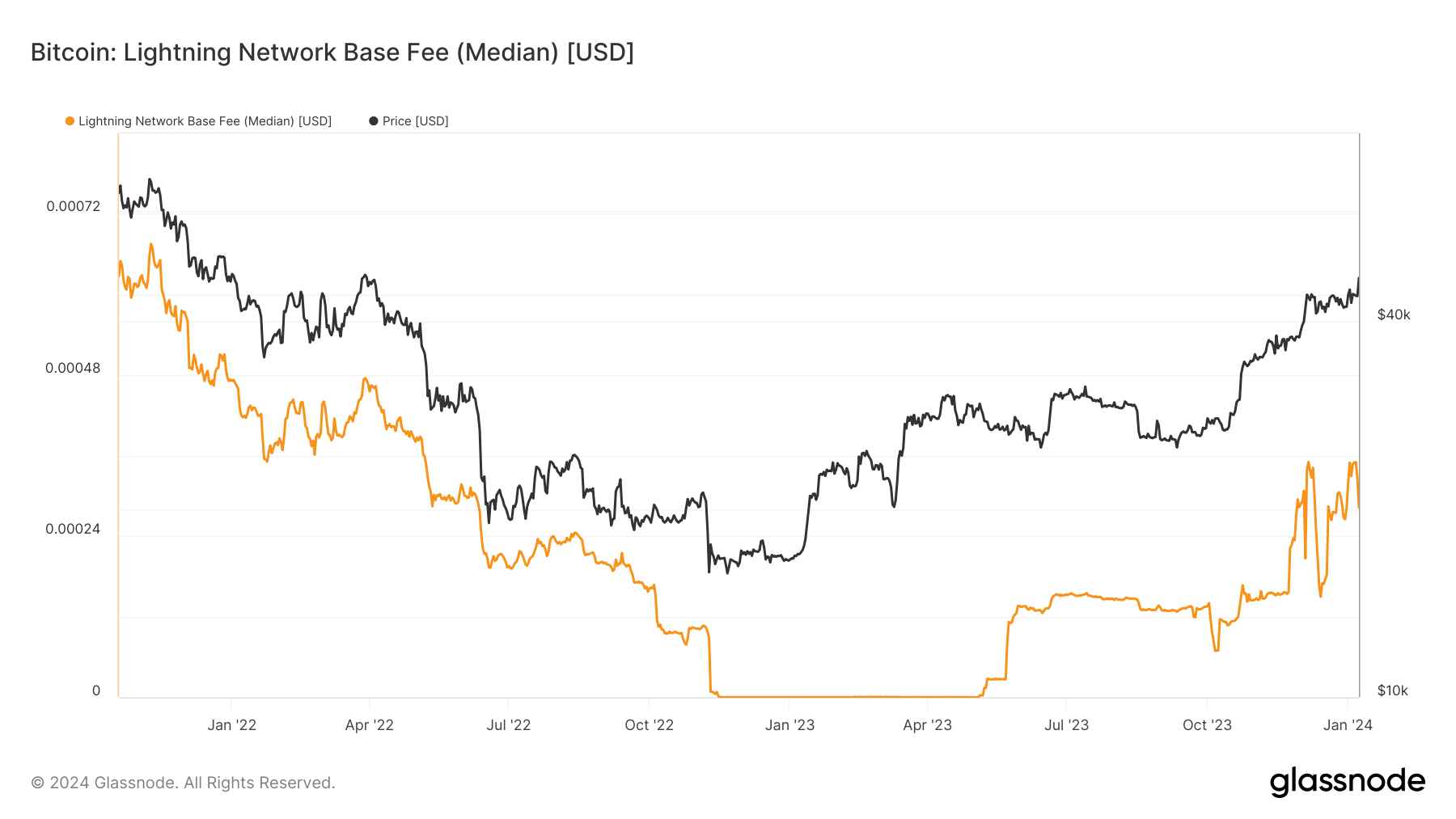Click the $40k right axis label
Viewport: 1456px width, 819px height.
point(1394,315)
